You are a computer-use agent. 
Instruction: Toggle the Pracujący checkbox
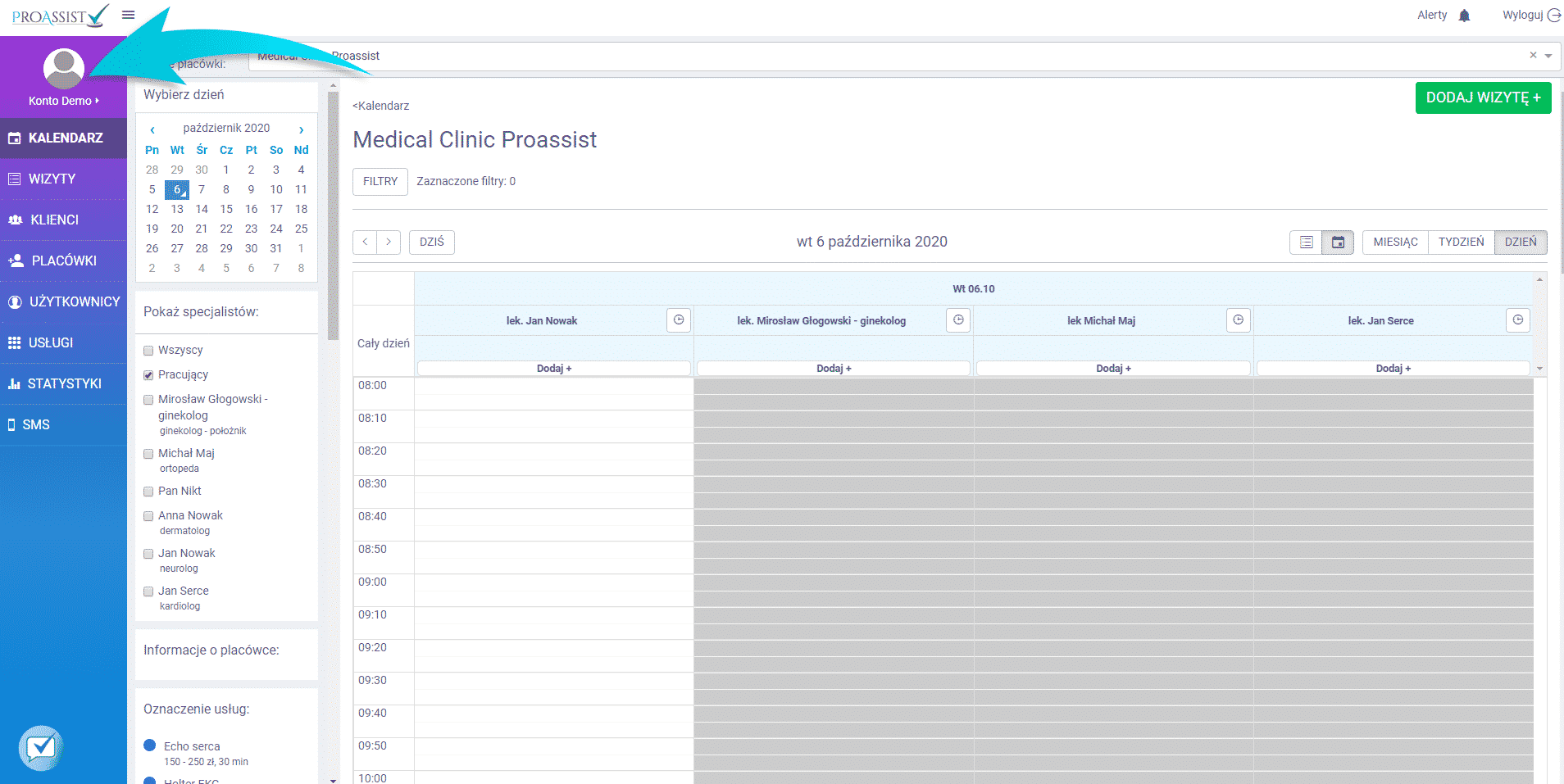[148, 375]
